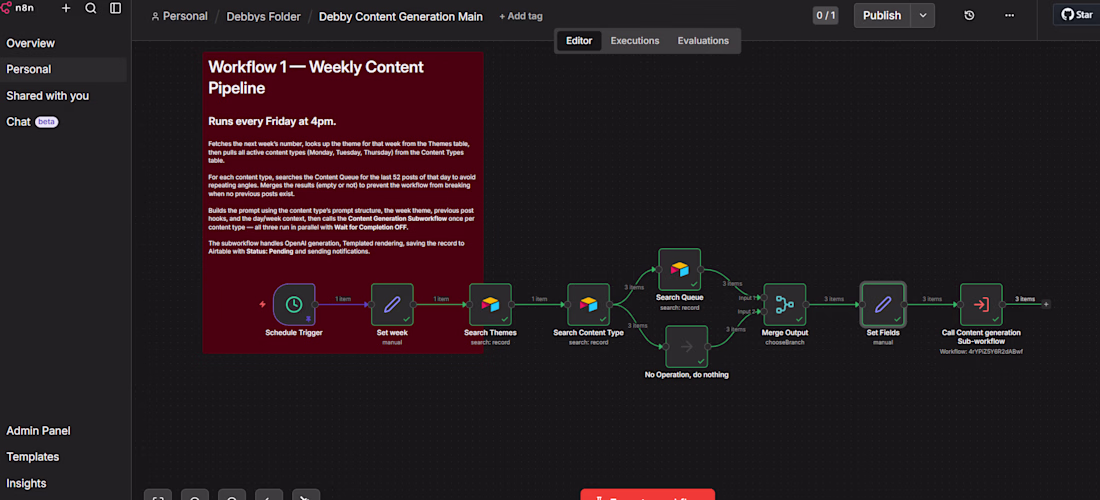1100x500 pixels.
Task: Select the Search Content Type Airtable node
Action: coord(589,304)
